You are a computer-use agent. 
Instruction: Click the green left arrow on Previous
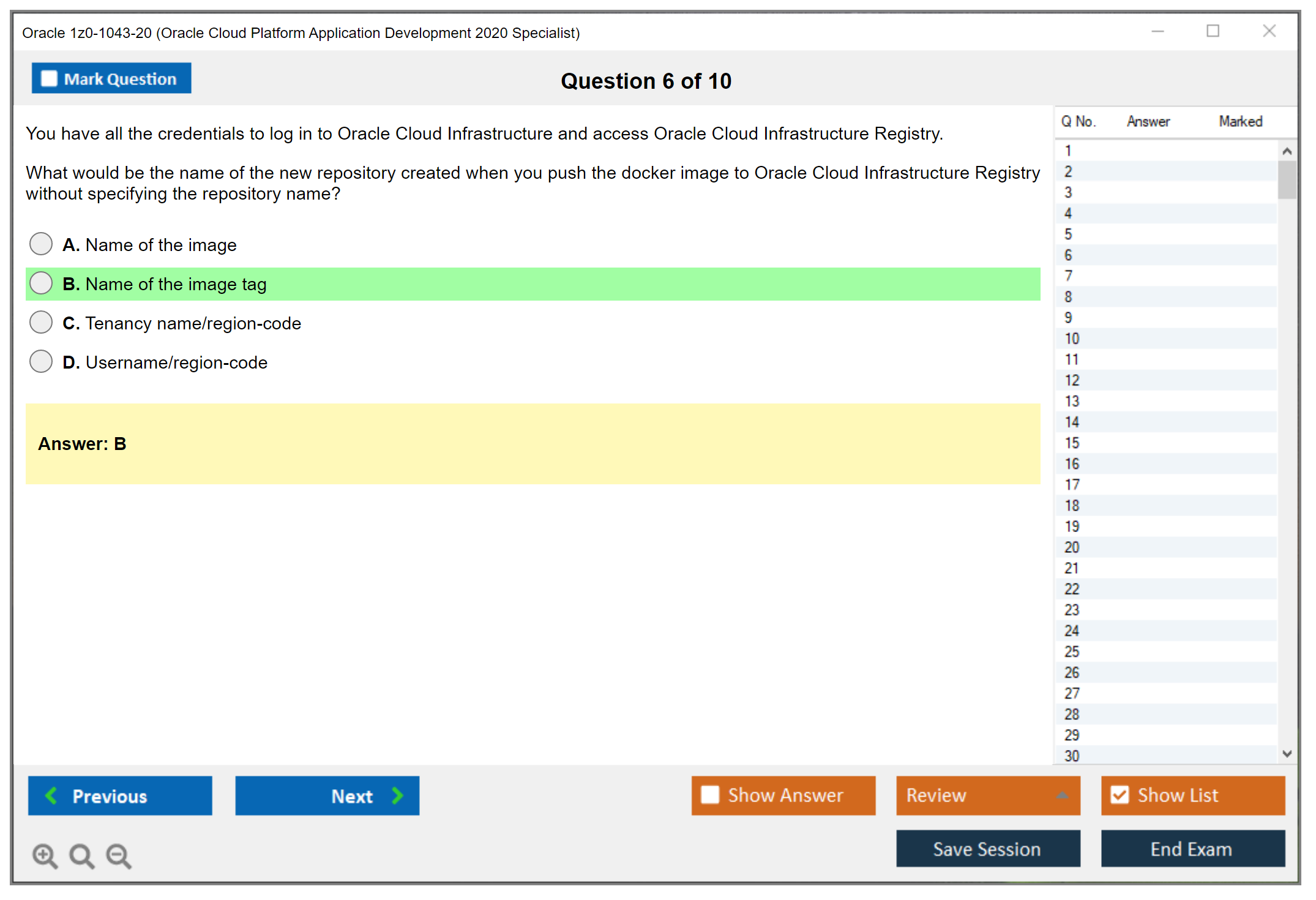point(52,795)
